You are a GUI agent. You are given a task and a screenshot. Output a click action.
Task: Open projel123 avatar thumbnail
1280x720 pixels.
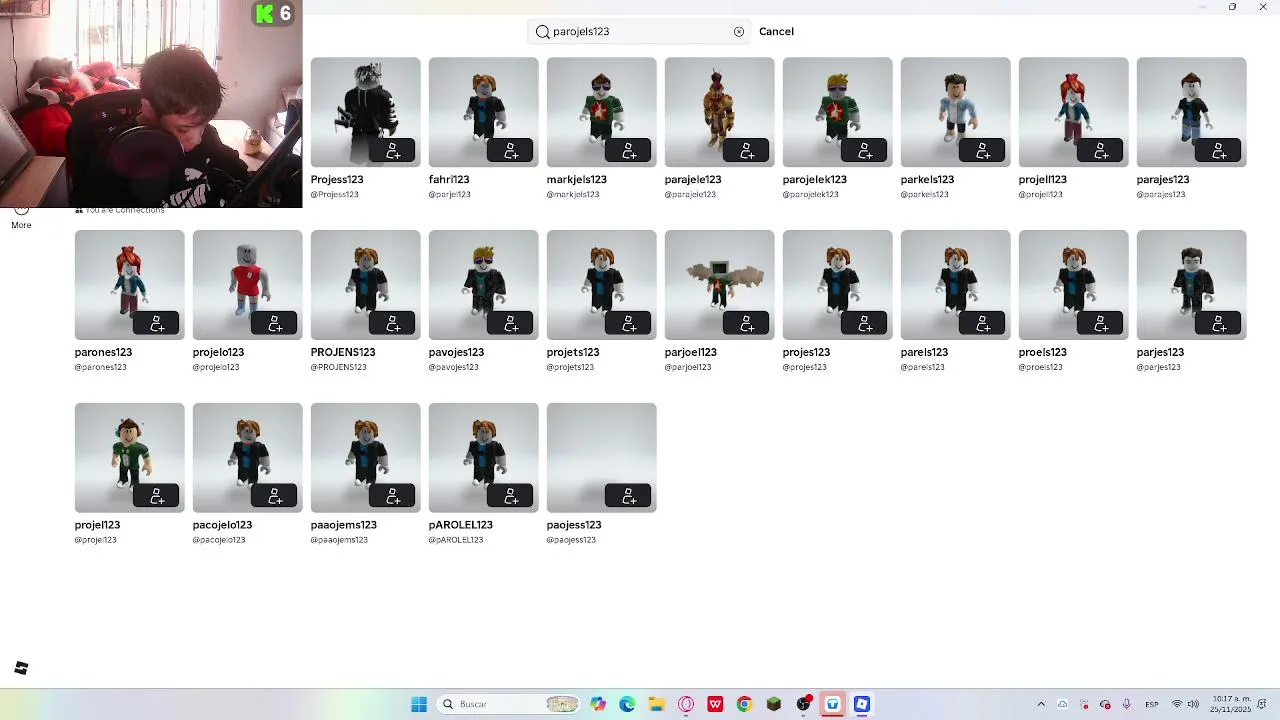click(130, 458)
